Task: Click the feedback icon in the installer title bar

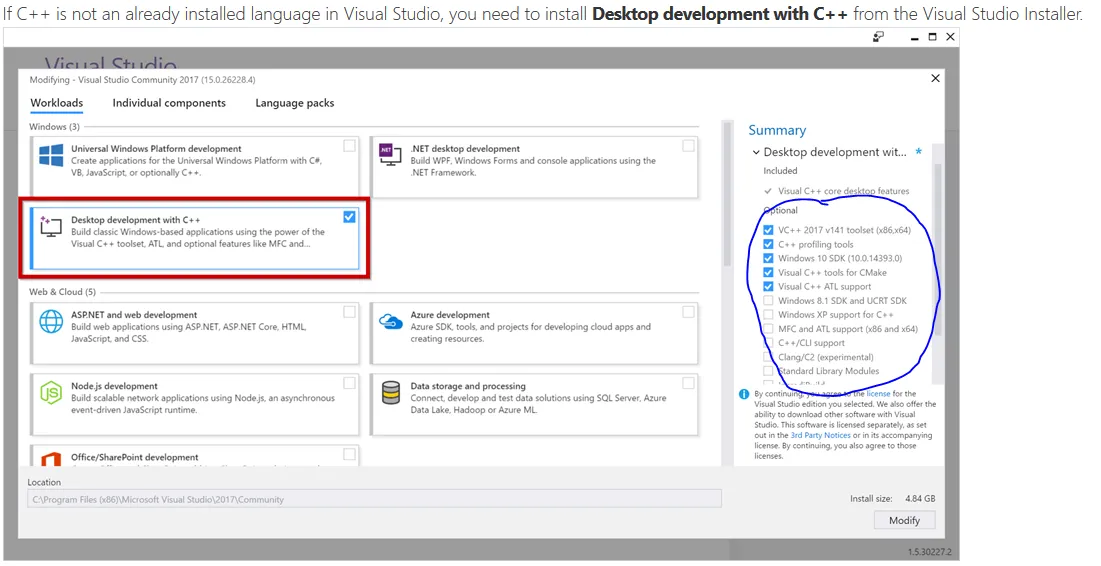Action: pyautogui.click(x=878, y=37)
